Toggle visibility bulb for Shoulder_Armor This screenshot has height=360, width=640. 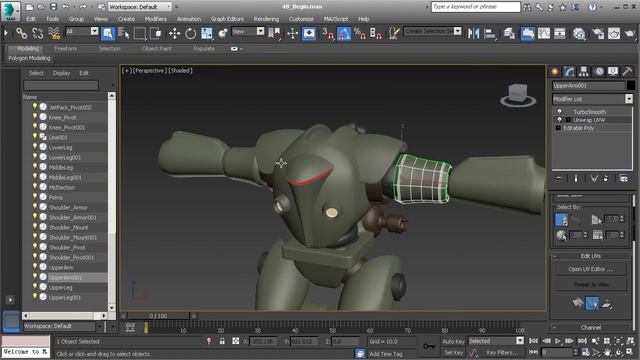(35, 207)
